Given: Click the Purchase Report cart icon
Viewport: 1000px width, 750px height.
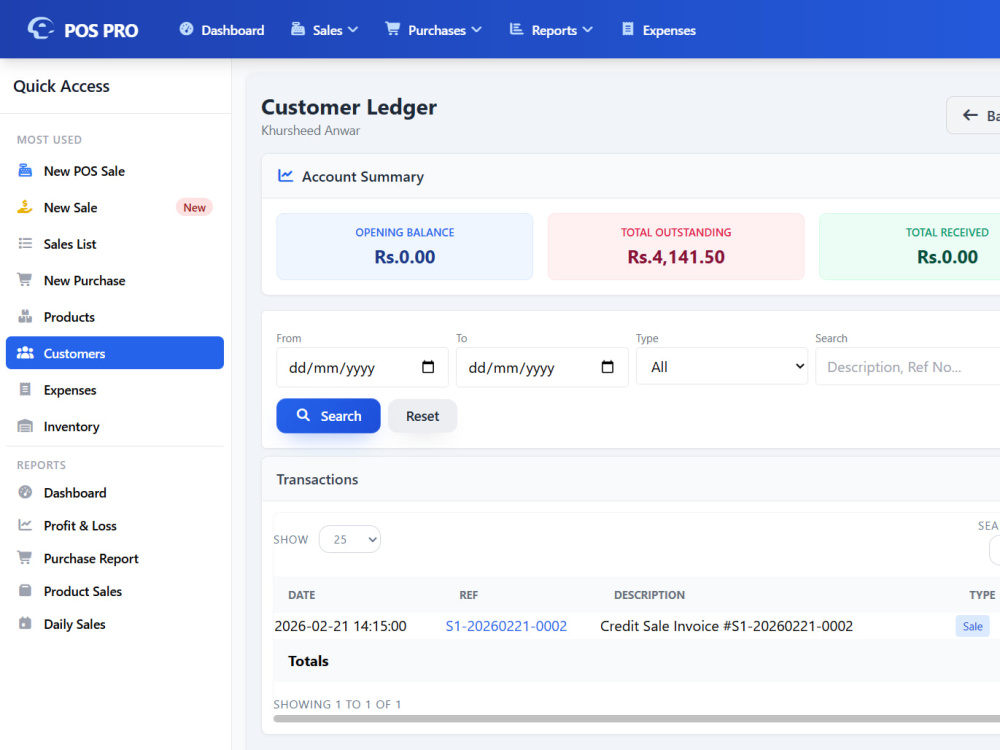Looking at the screenshot, I should pyautogui.click(x=25, y=557).
